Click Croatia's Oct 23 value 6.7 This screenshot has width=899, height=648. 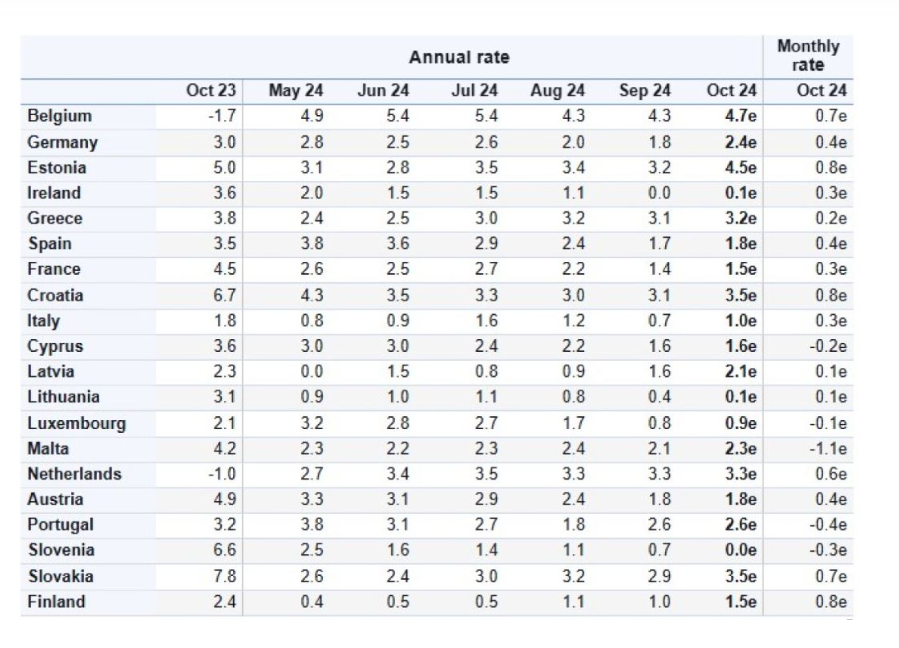[x=224, y=295]
